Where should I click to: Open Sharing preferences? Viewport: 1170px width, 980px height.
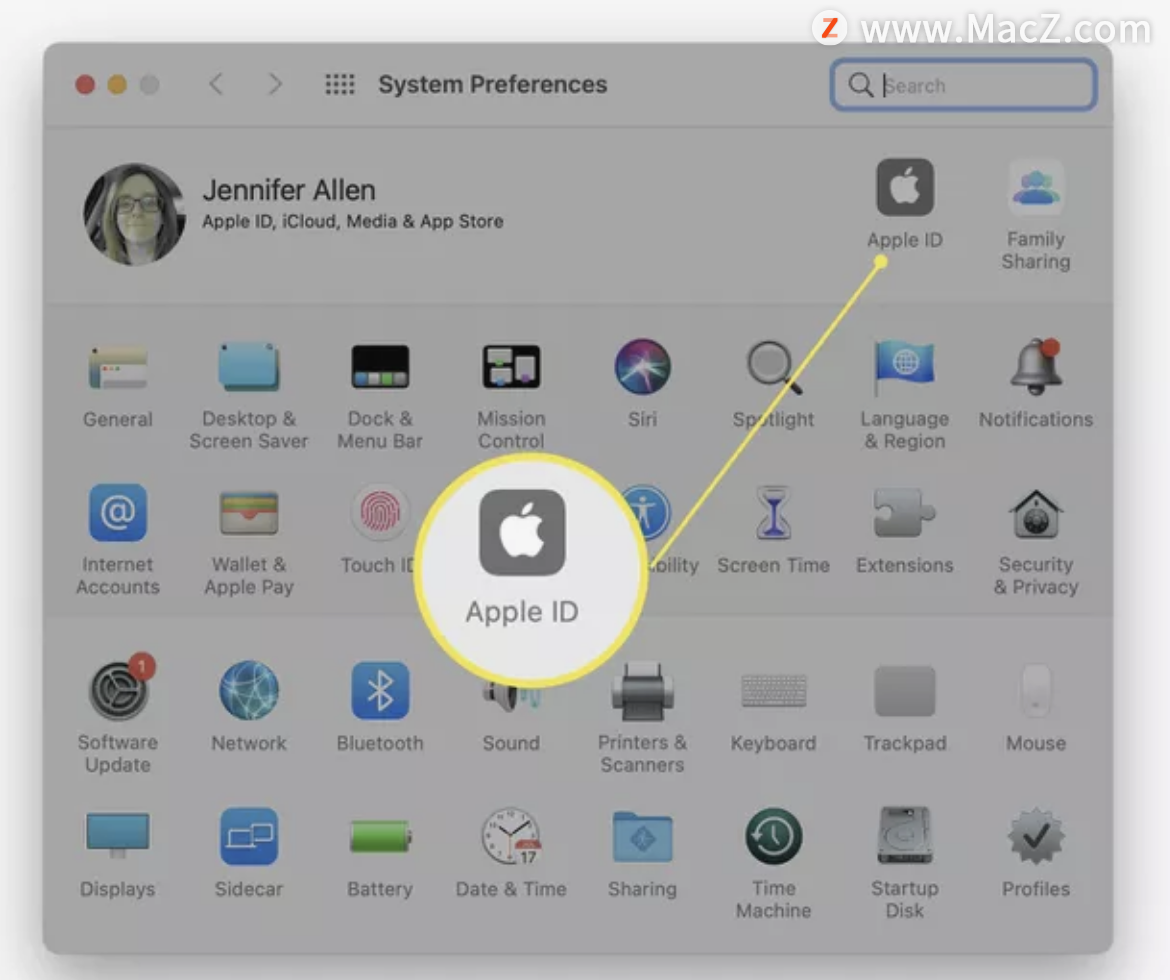coord(642,836)
